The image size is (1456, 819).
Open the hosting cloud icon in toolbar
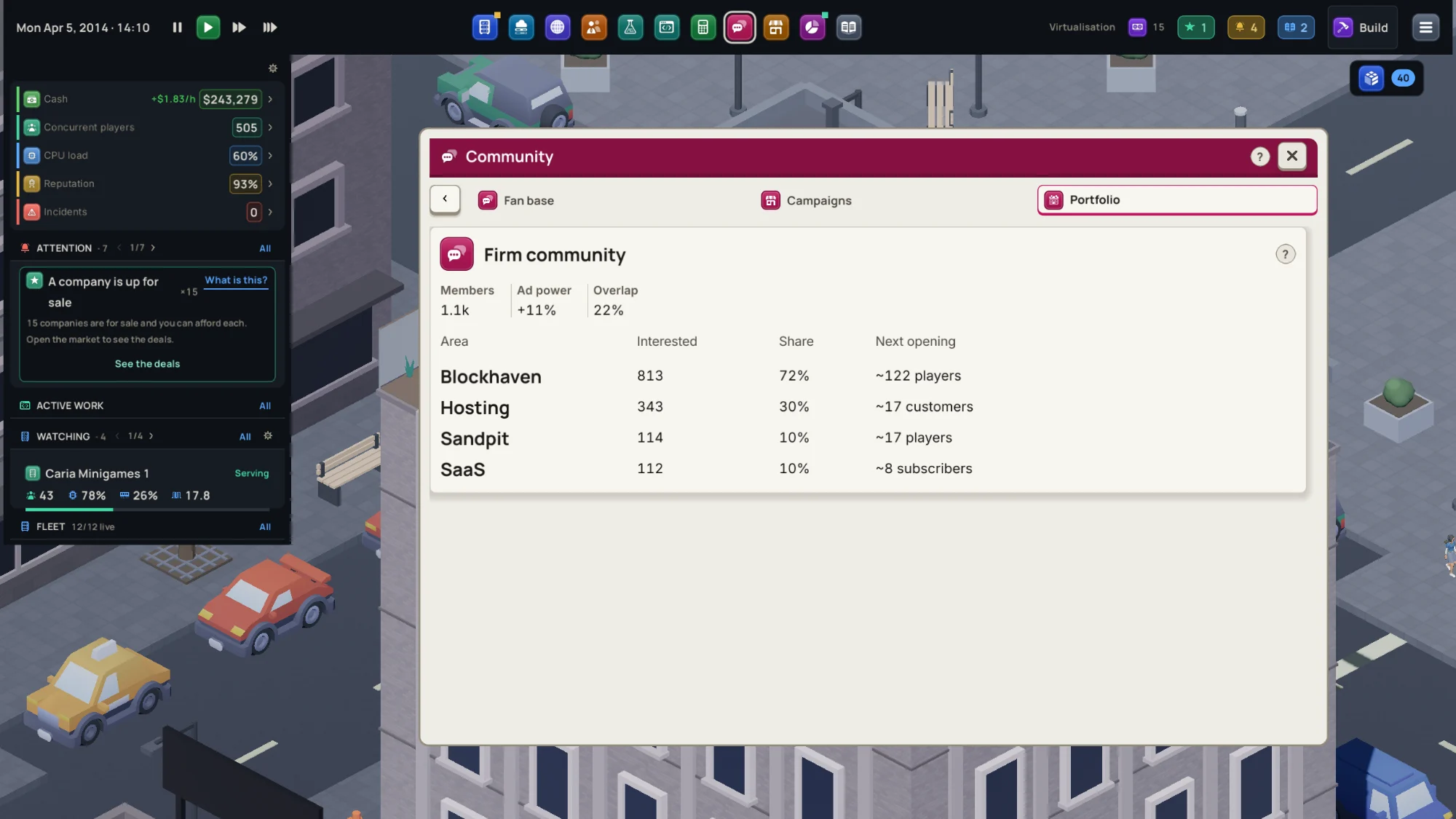click(x=521, y=28)
